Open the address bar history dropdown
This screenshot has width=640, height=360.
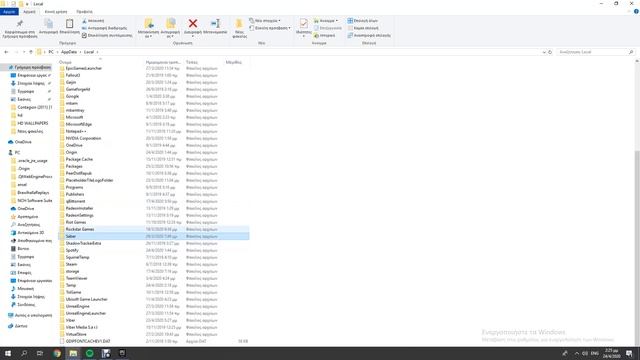(x=544, y=52)
